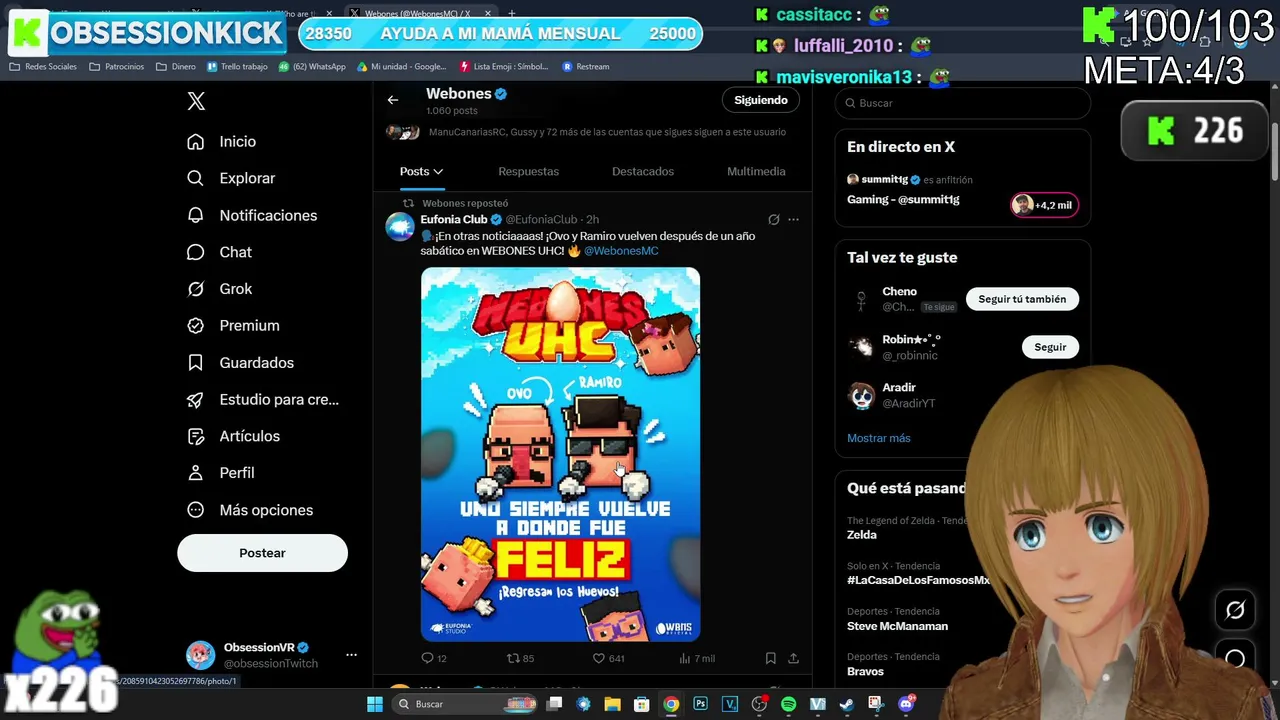The width and height of the screenshot is (1280, 720).
Task: Close the Webones browser tab
Action: [x=488, y=14]
